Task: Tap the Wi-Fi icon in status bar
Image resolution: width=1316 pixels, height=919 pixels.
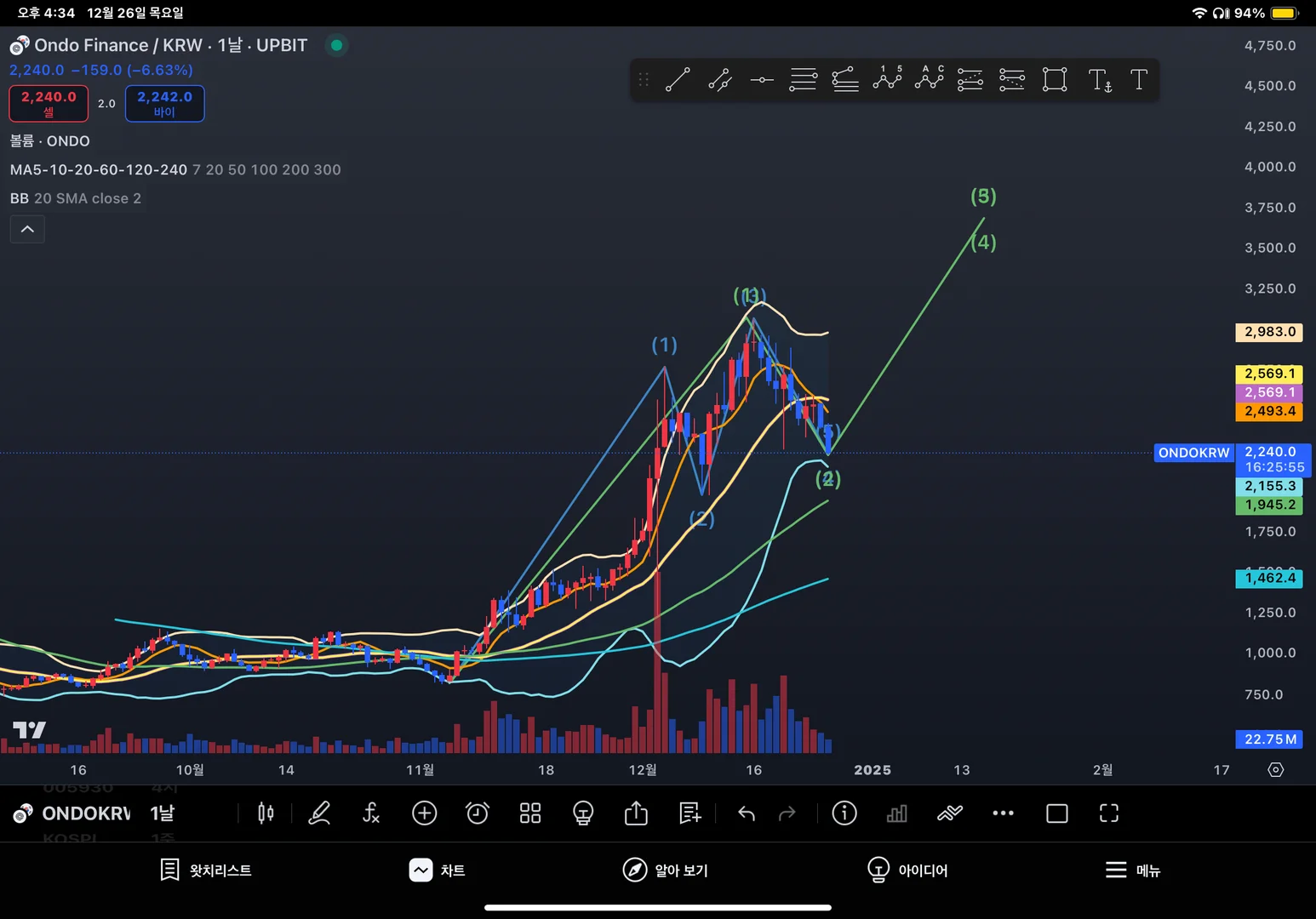Action: (x=1199, y=13)
